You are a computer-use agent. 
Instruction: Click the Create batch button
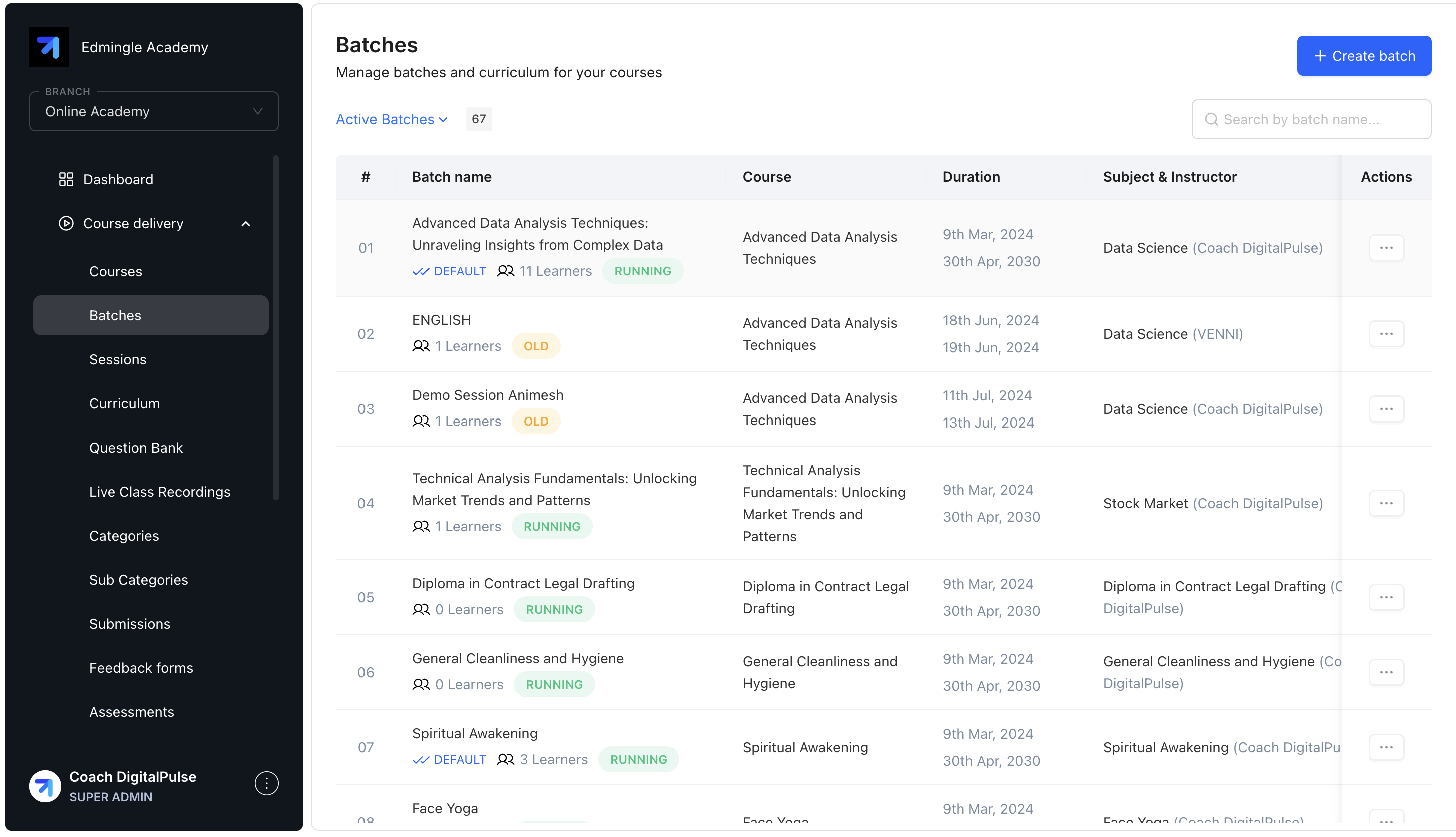coord(1363,56)
